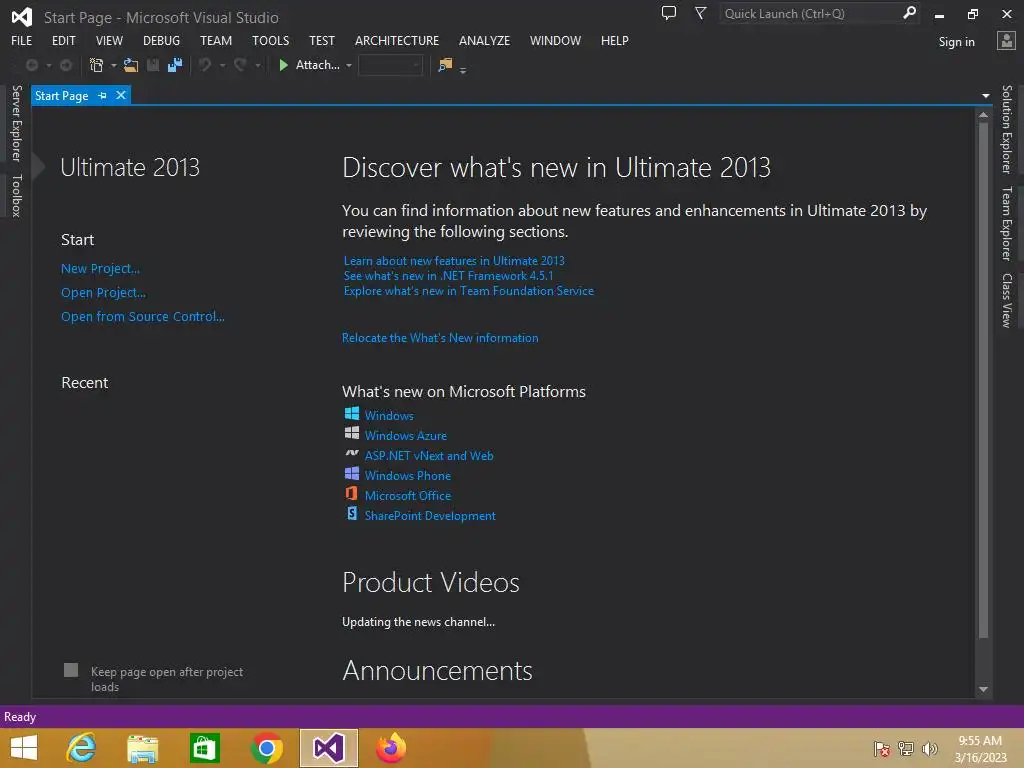The height and width of the screenshot is (768, 1024).
Task: Click the New Project... link
Action: pyautogui.click(x=100, y=268)
